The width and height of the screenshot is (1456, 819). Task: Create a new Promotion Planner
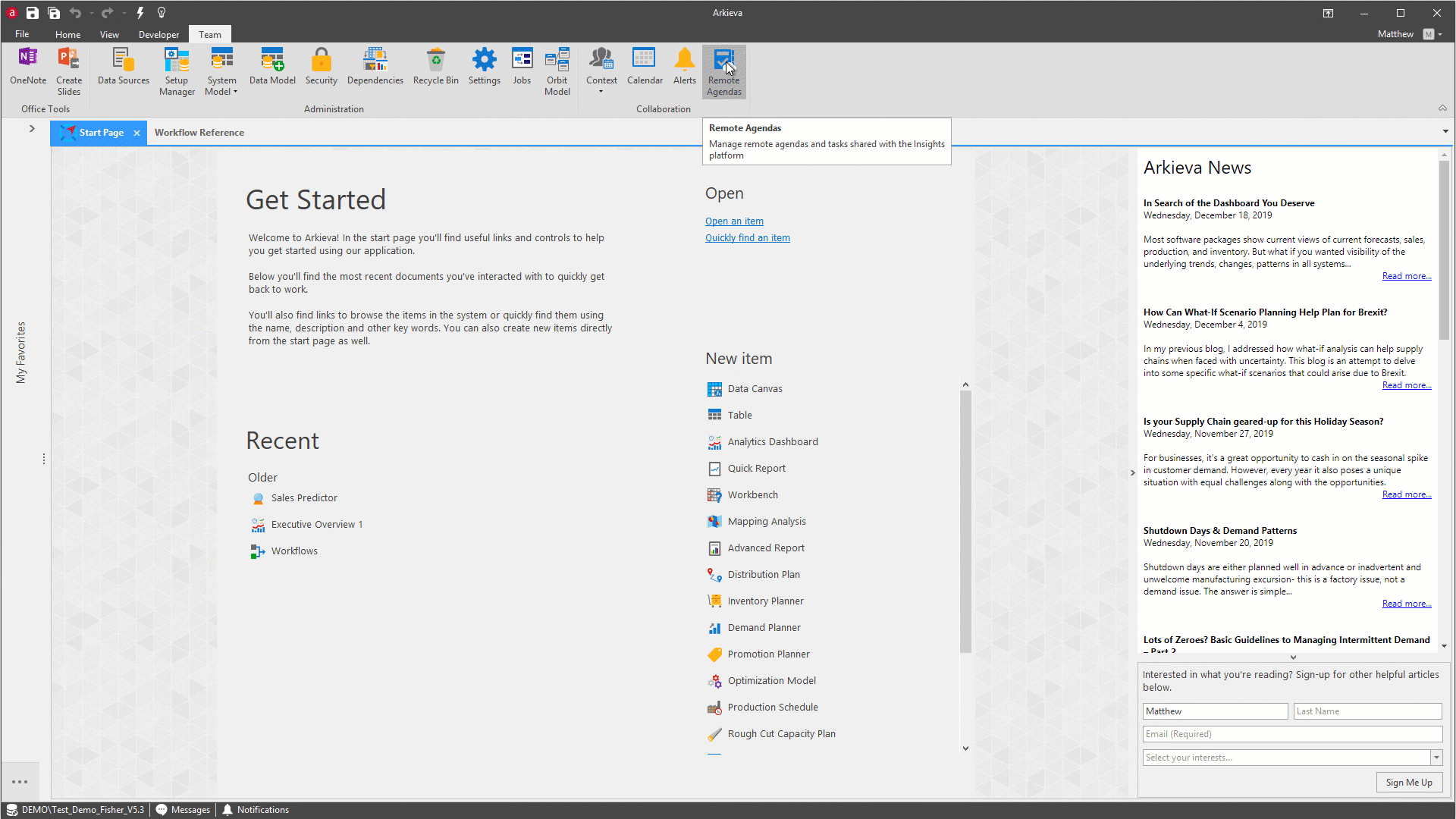758,654
